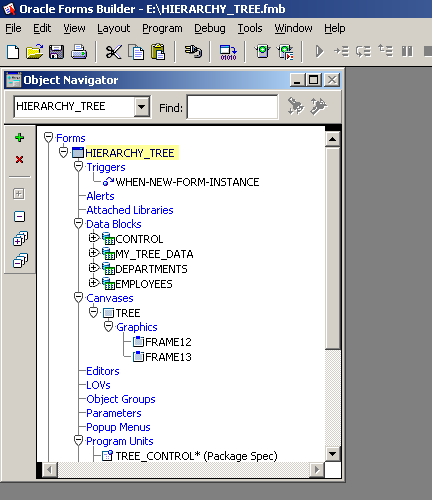
Task: Expand the CONTROL data block
Action: (x=94, y=238)
